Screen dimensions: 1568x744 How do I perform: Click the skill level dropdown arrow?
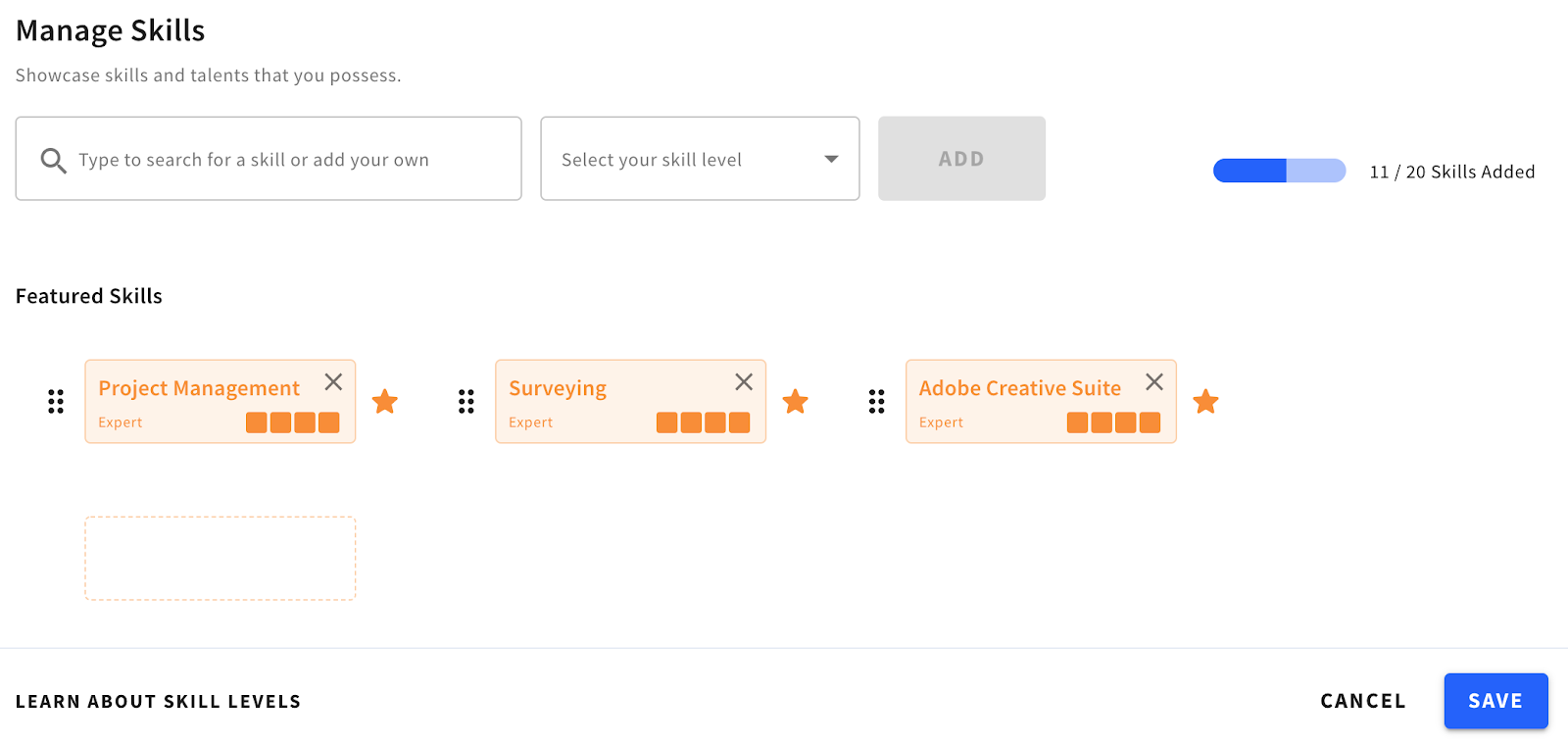(x=831, y=159)
